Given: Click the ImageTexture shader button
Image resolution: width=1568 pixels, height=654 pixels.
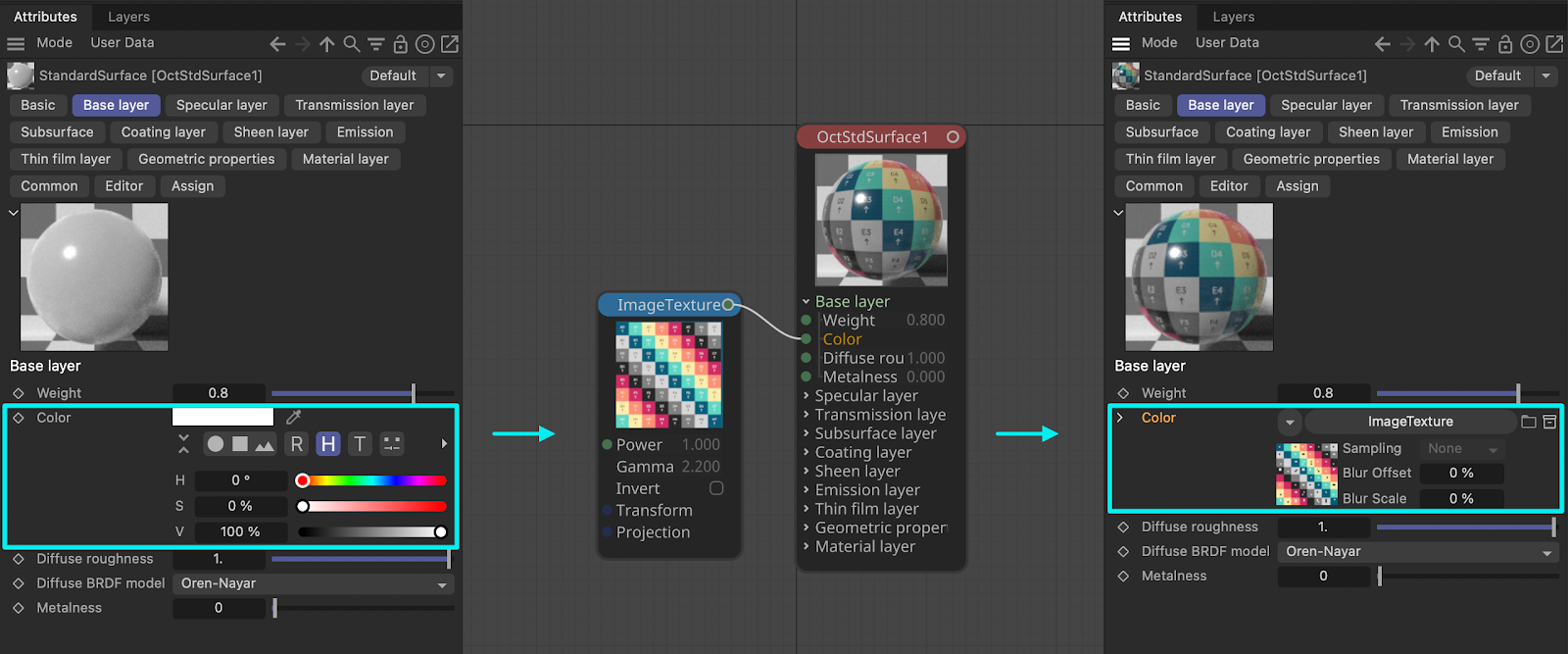Looking at the screenshot, I should (x=1410, y=422).
